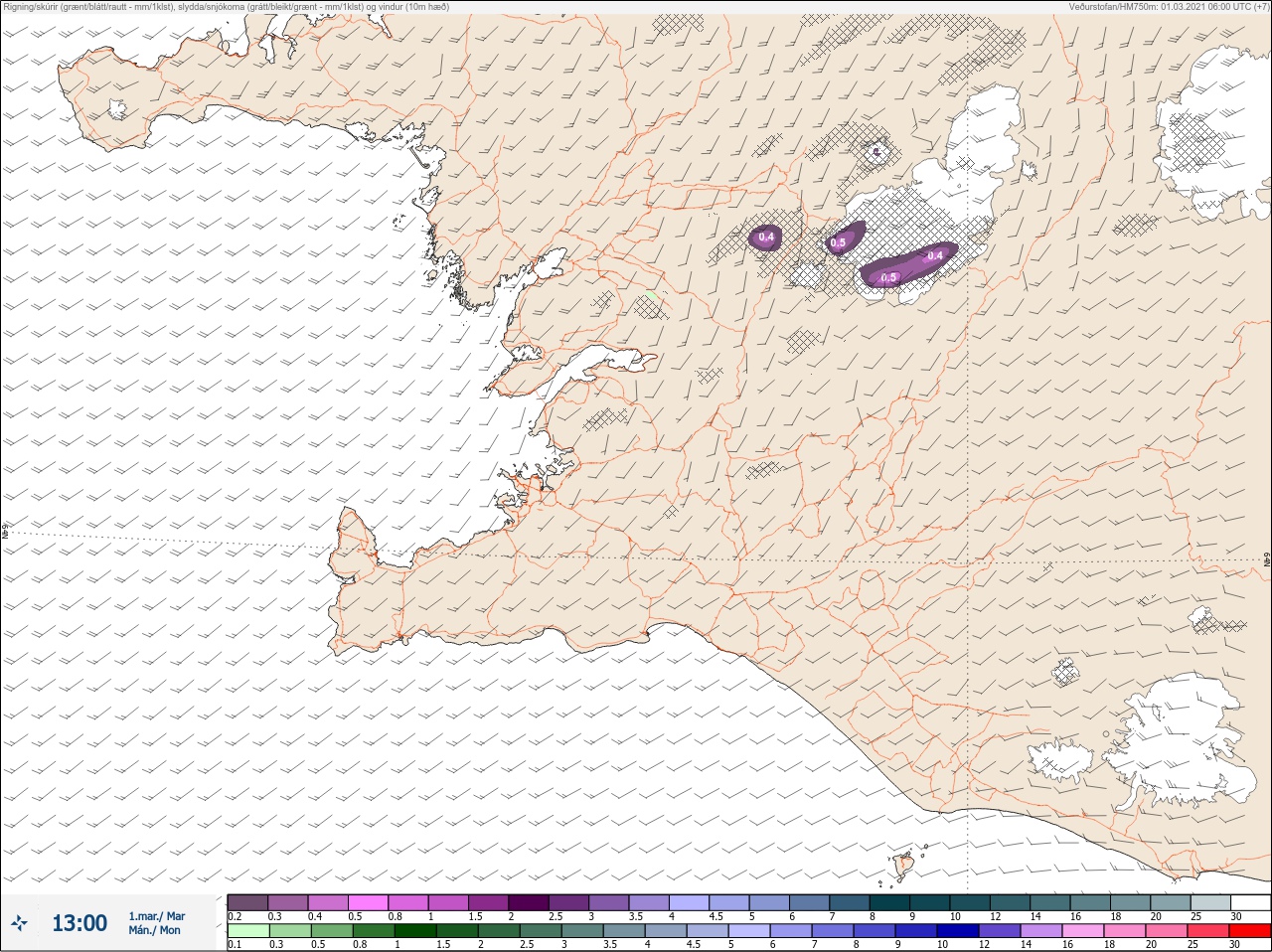Select the white 30 swatch in top legend

point(1251,901)
